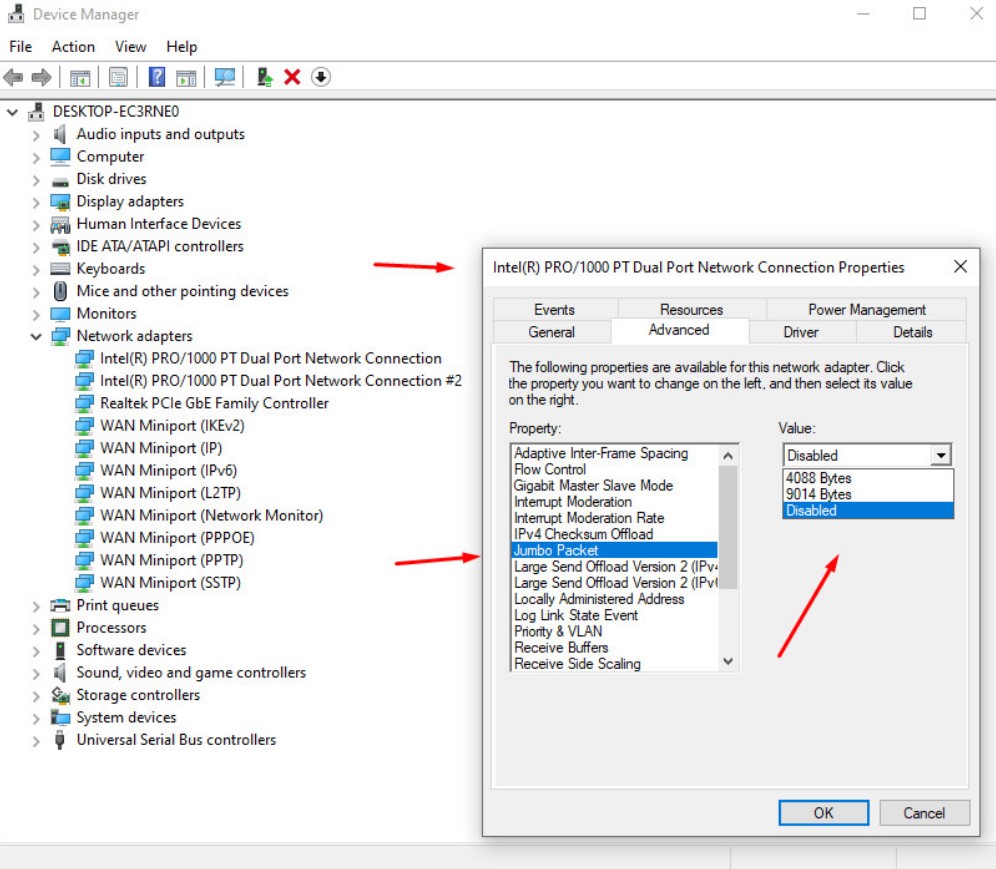Viewport: 996px width, 869px height.
Task: Select the Flow Control property
Action: point(615,469)
